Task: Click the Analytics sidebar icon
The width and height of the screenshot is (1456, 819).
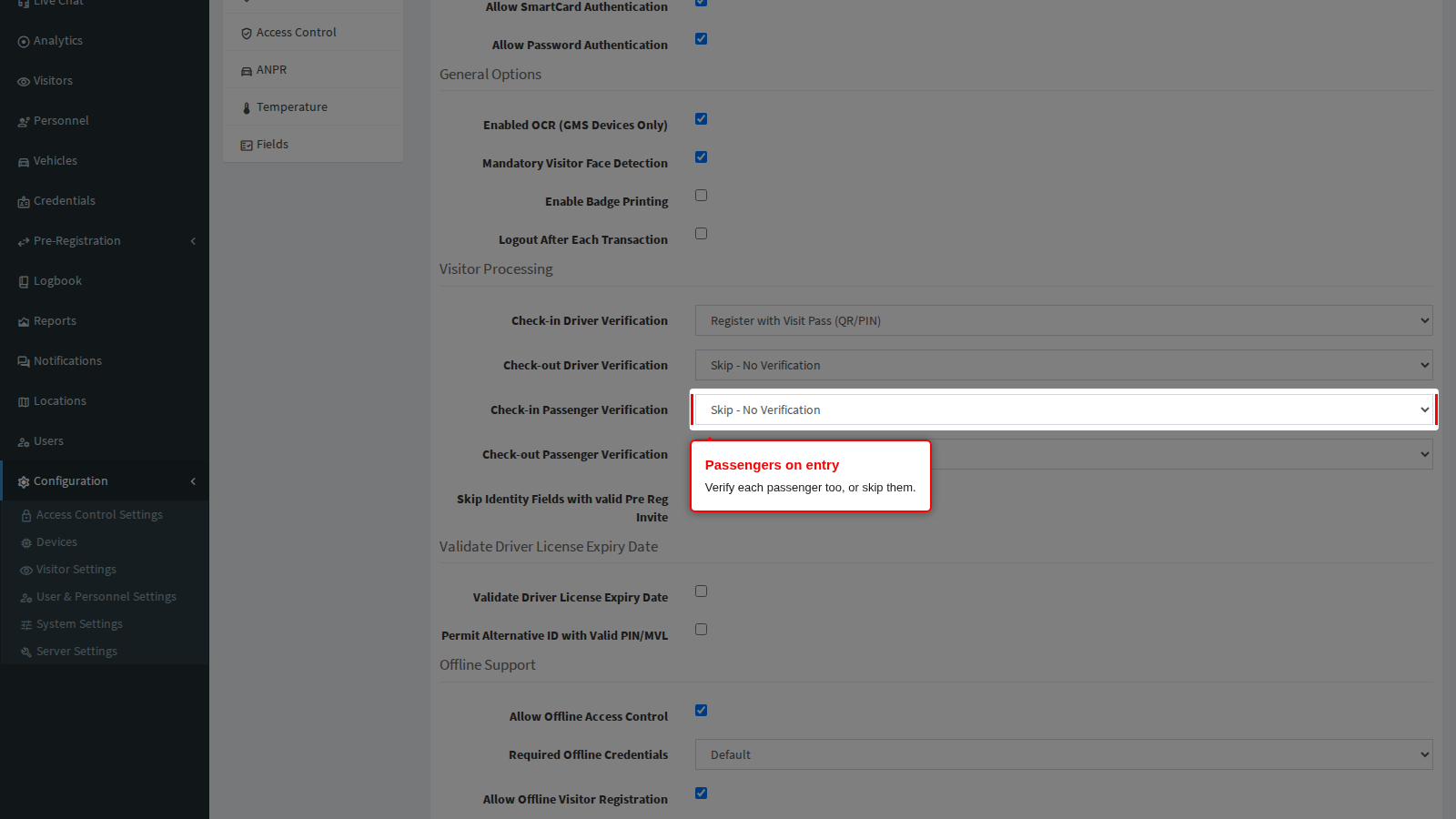Action: coord(24,42)
